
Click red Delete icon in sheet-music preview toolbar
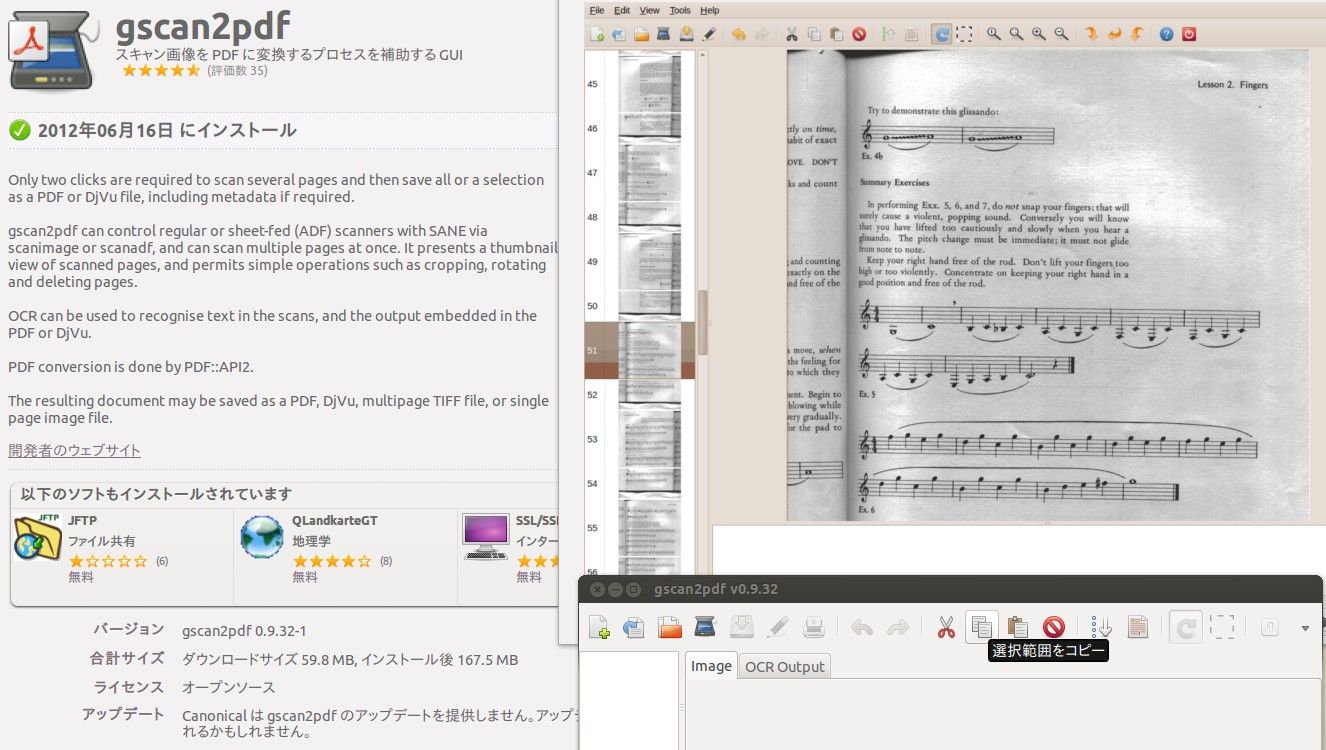click(859, 34)
